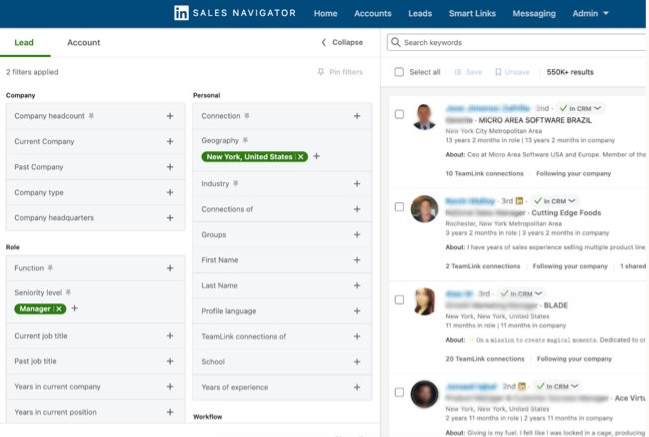The image size is (649, 437).
Task: Select the BLADE lead checkbox
Action: (399, 300)
